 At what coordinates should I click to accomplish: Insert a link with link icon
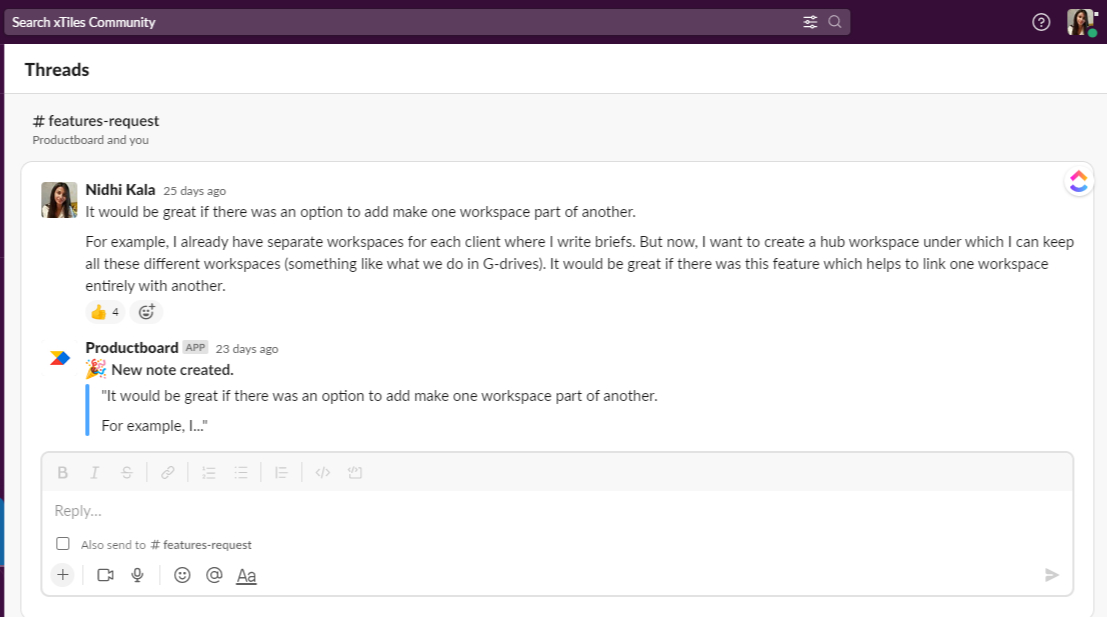click(x=168, y=473)
